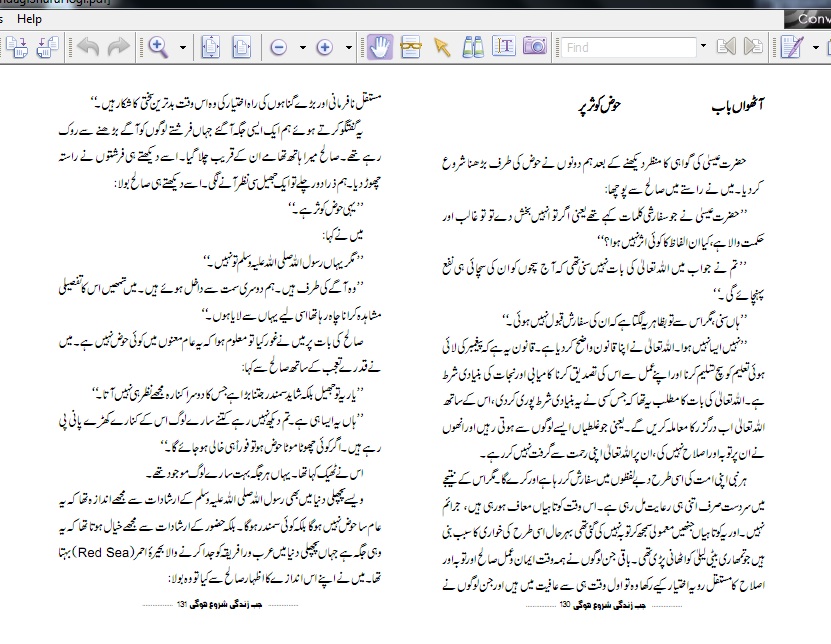The height and width of the screenshot is (644, 831).
Task: Open the binoculars Search tool
Action: tap(473, 47)
